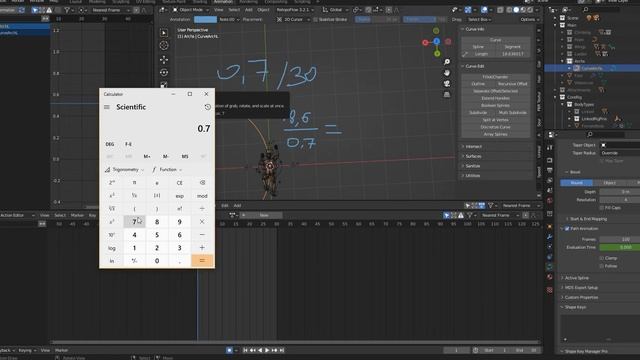This screenshot has height=360, width=640.
Task: Click the red X axis on navigation gizmo
Action: tap(425, 42)
